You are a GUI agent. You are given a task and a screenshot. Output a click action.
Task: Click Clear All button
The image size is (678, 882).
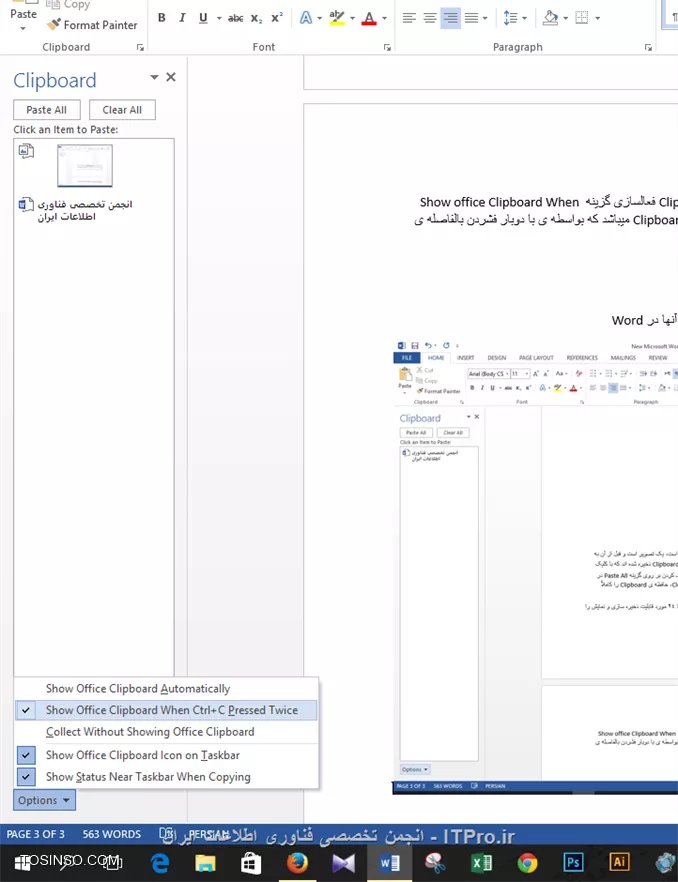[122, 110]
